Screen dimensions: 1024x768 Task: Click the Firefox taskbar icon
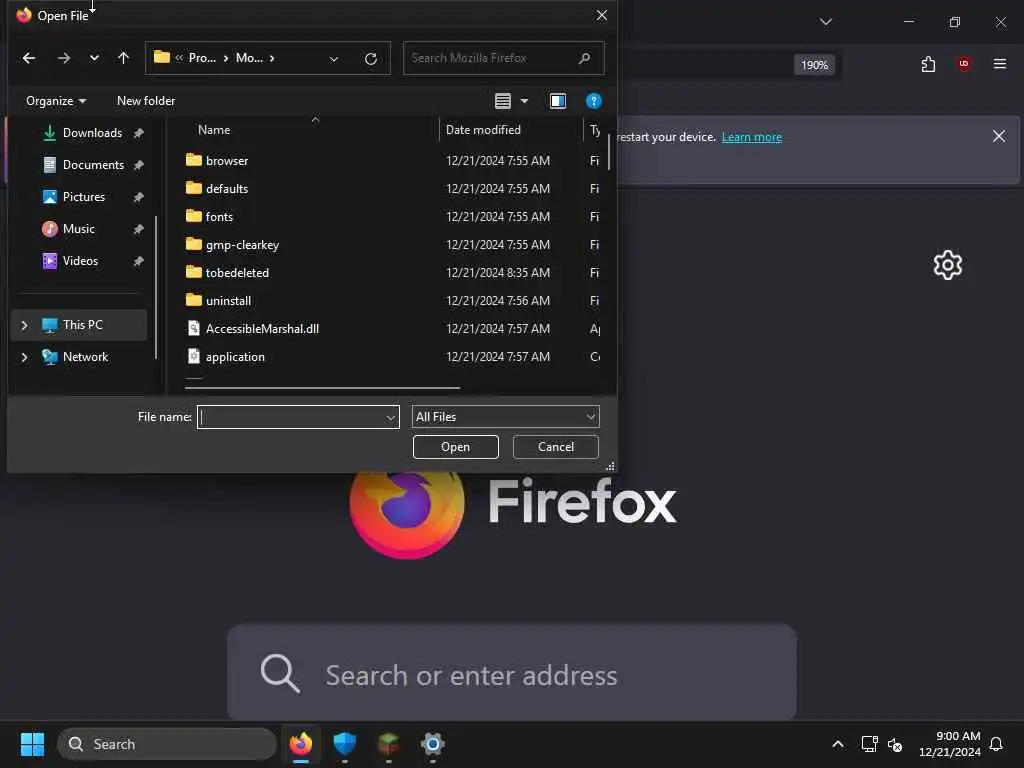click(300, 744)
